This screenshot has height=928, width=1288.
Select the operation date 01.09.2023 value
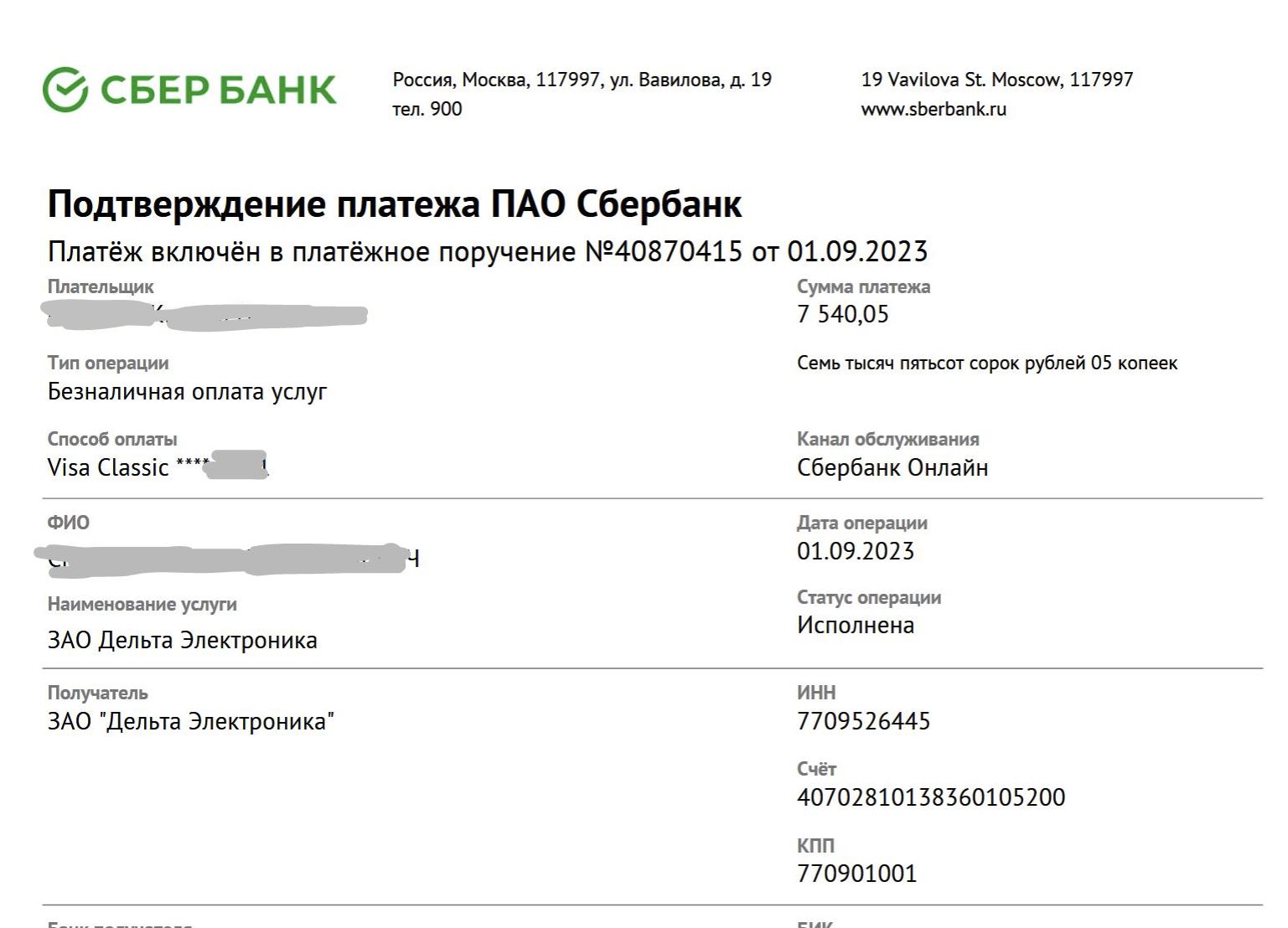point(856,551)
